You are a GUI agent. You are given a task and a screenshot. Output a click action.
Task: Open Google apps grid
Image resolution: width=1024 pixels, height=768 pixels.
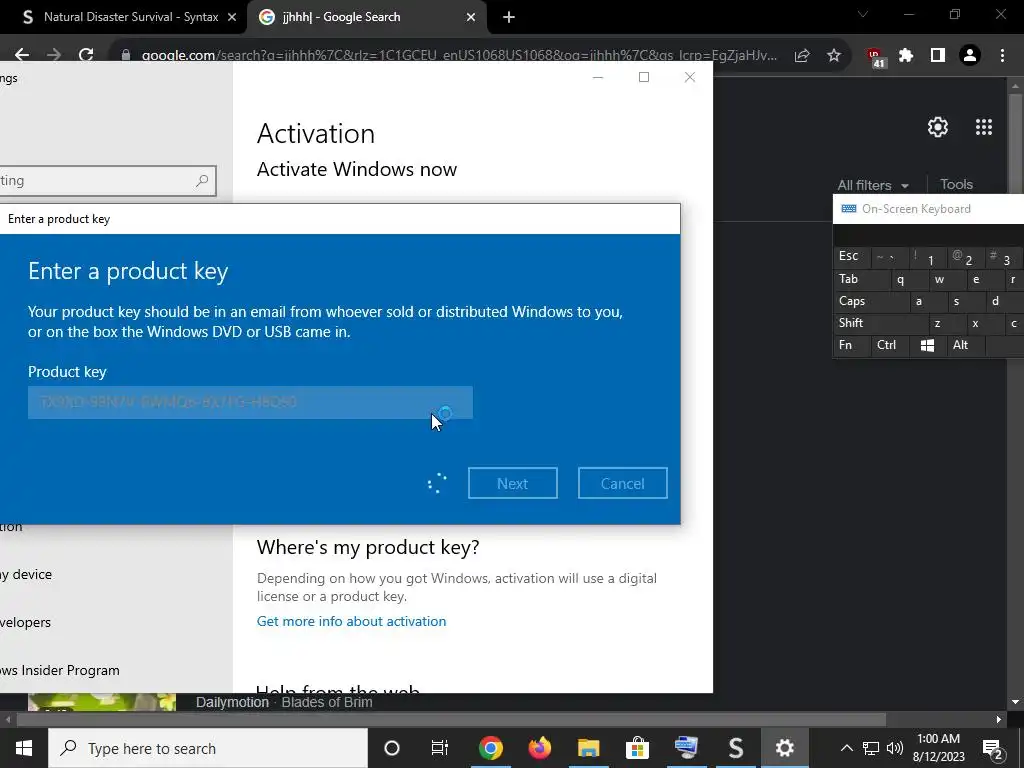pos(984,127)
